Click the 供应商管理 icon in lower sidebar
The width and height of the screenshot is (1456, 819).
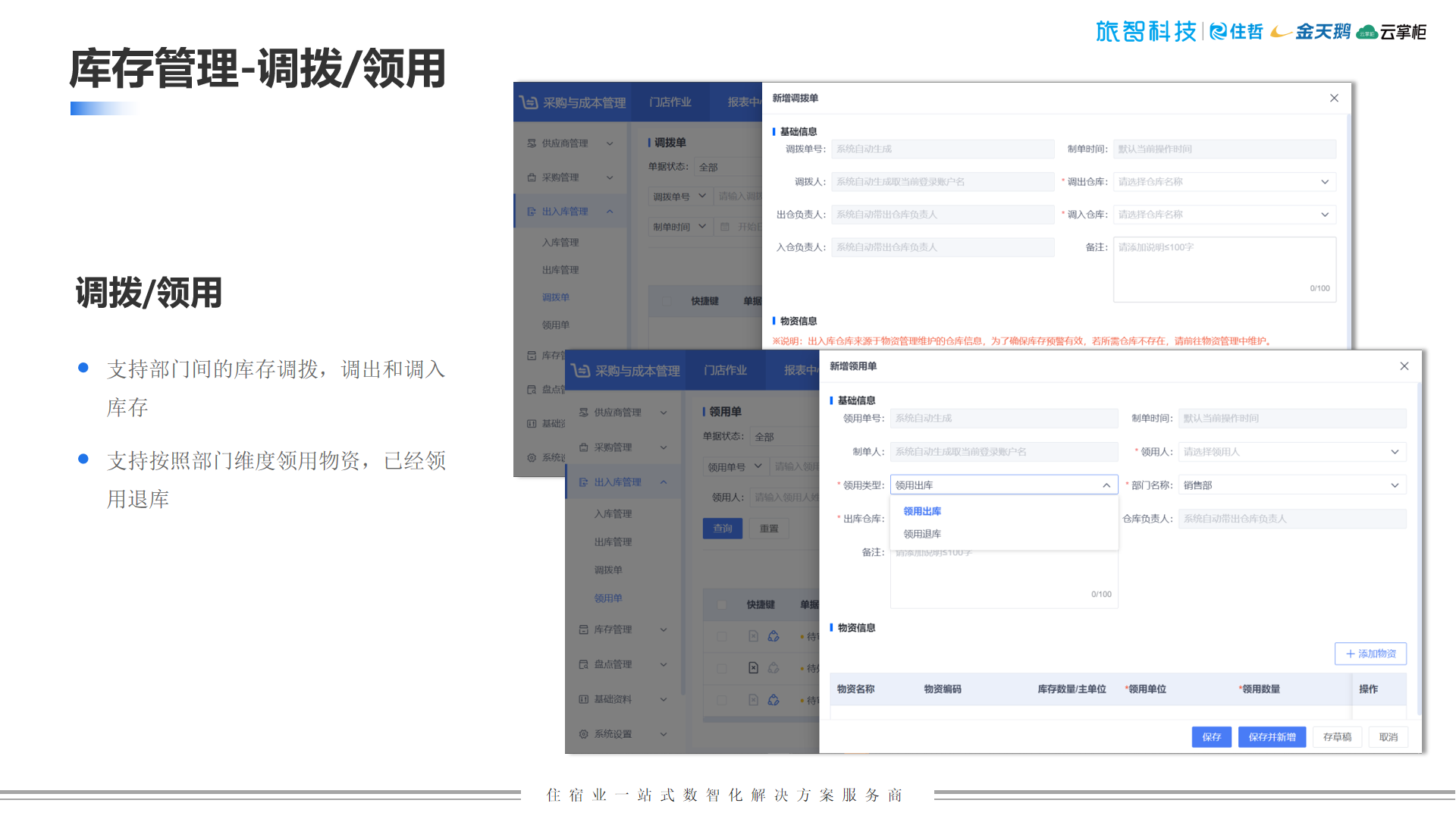click(x=583, y=413)
